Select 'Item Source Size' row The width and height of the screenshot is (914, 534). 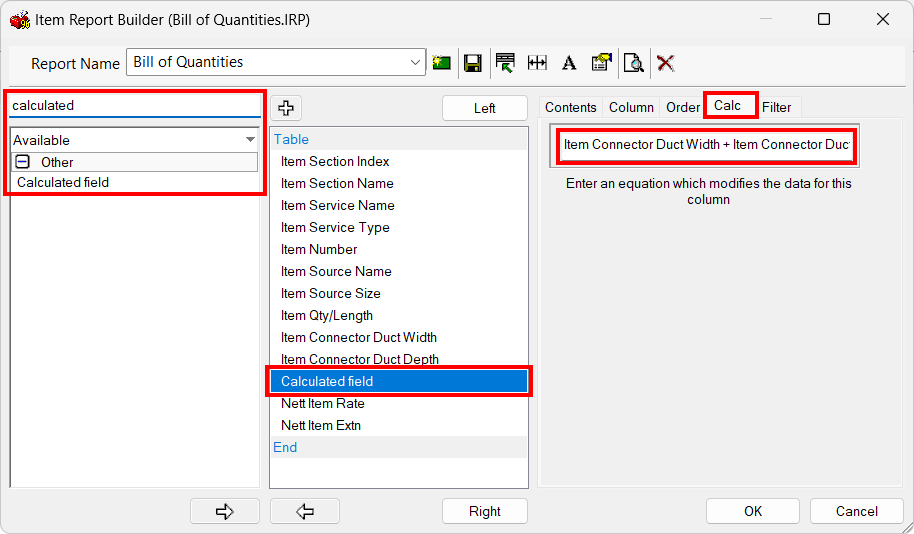pyautogui.click(x=399, y=293)
